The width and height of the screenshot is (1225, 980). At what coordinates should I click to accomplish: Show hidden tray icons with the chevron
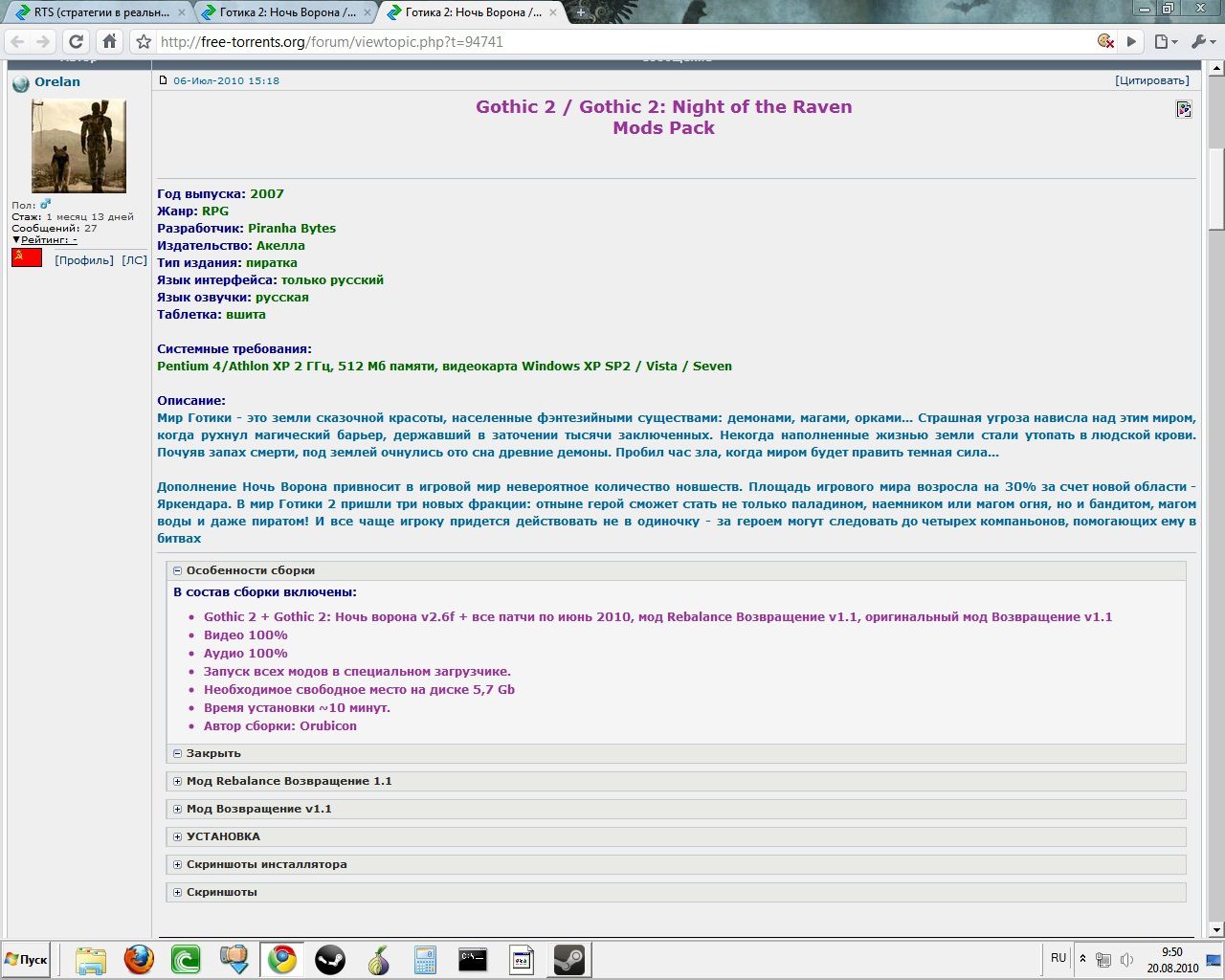coord(1082,959)
